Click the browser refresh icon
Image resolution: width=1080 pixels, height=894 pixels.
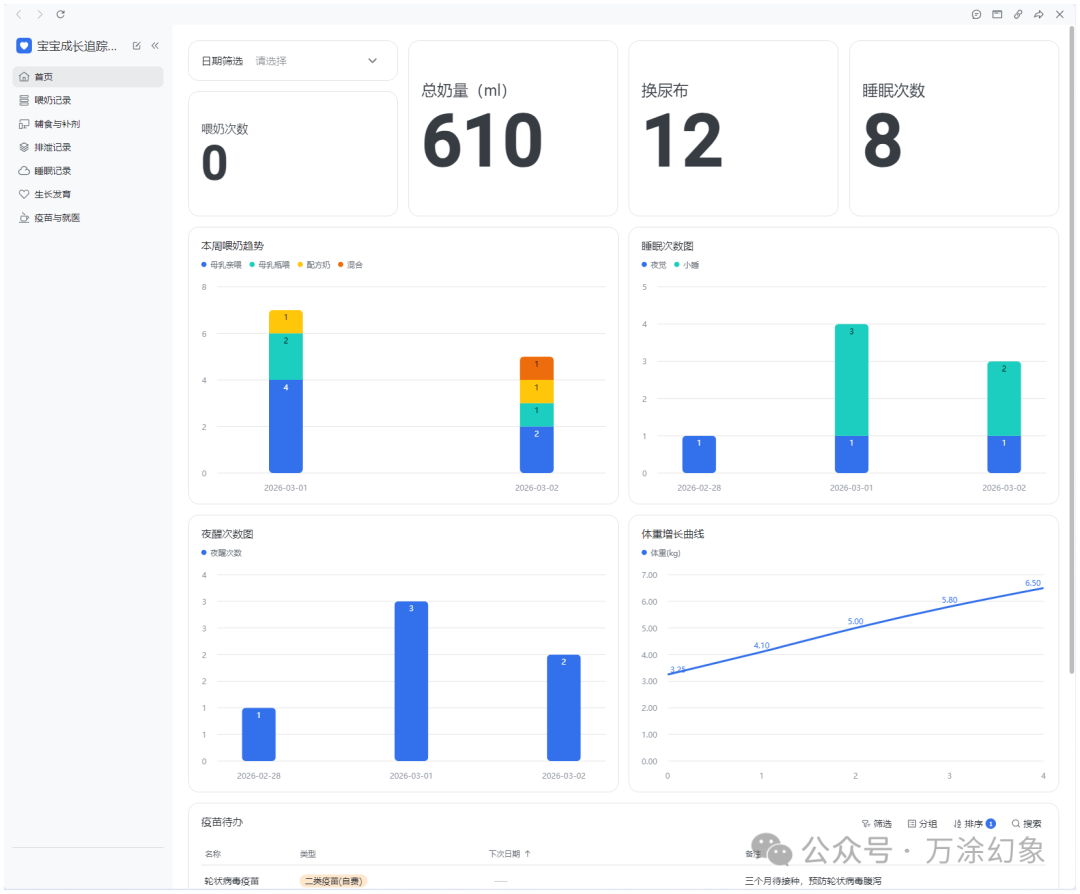[61, 14]
